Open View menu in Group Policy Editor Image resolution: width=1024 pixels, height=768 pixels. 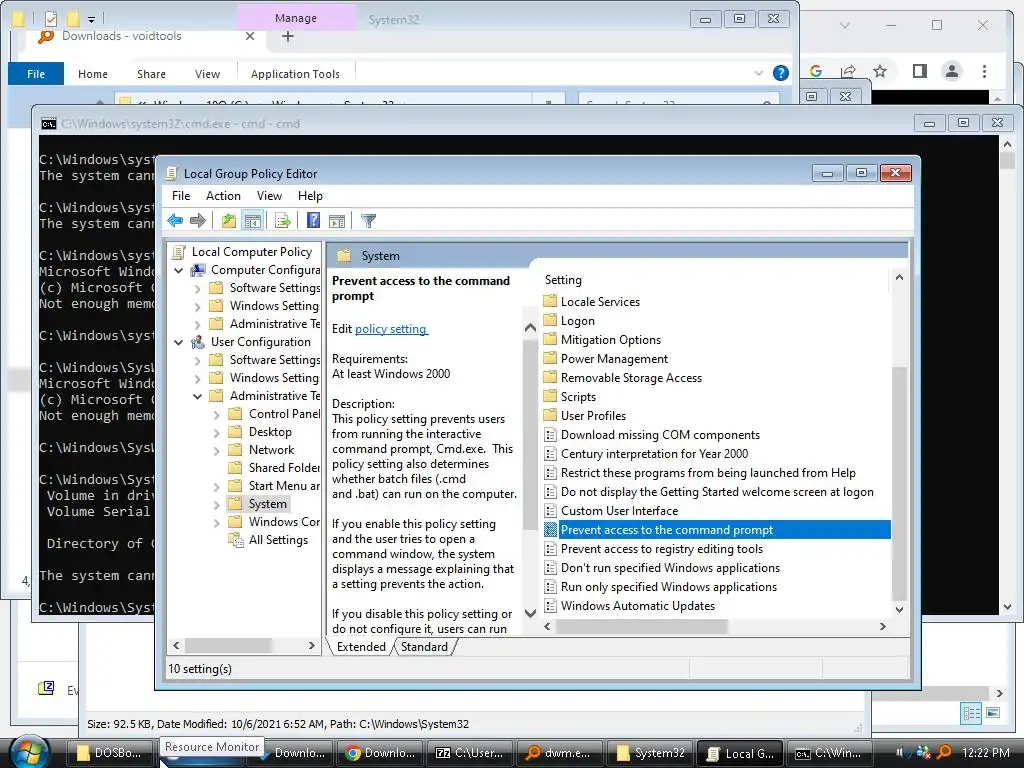[x=269, y=196]
